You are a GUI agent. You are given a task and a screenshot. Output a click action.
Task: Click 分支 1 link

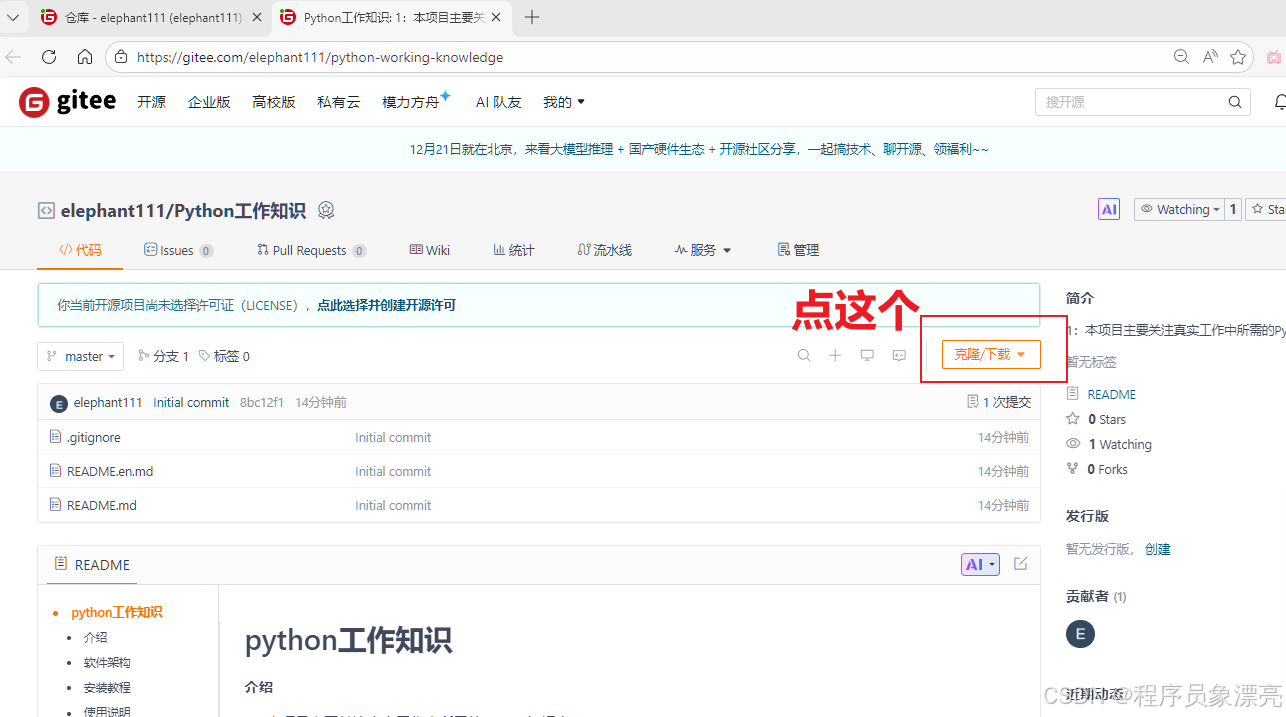[164, 356]
